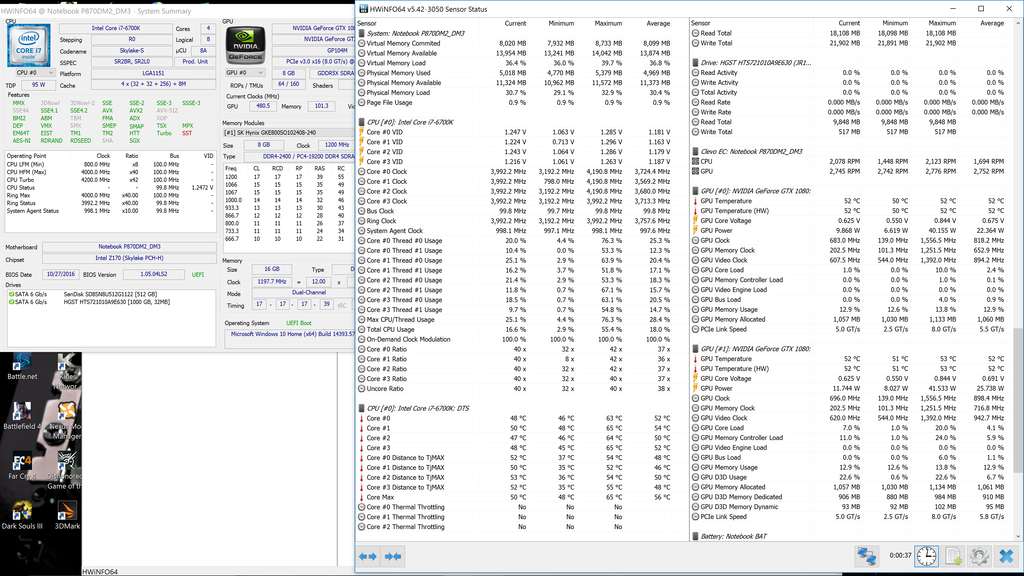Image resolution: width=1024 pixels, height=576 pixels.
Task: Open the Far Cry 4 desktop shortcut
Action: click(22, 466)
